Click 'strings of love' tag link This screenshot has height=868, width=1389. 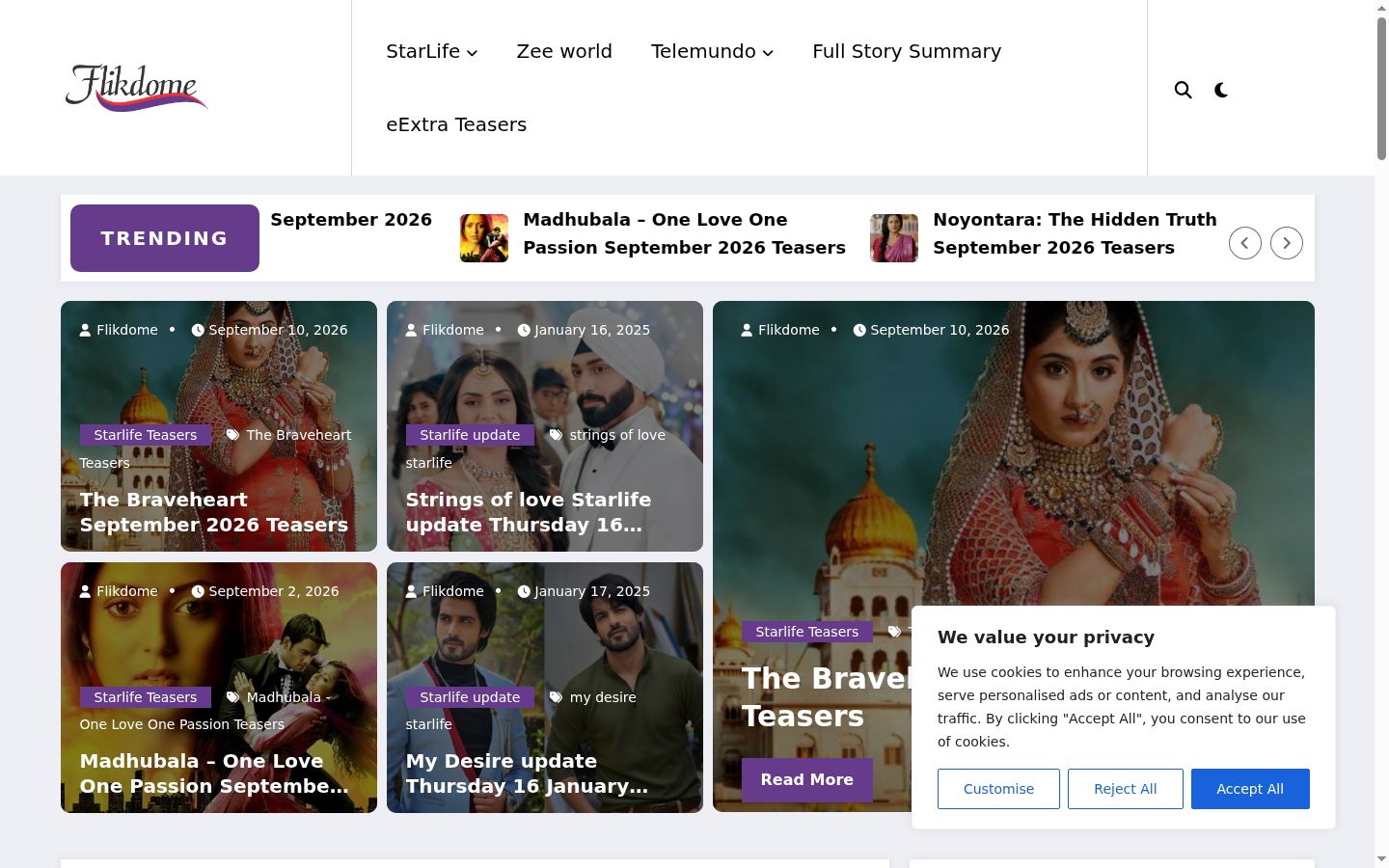point(617,435)
